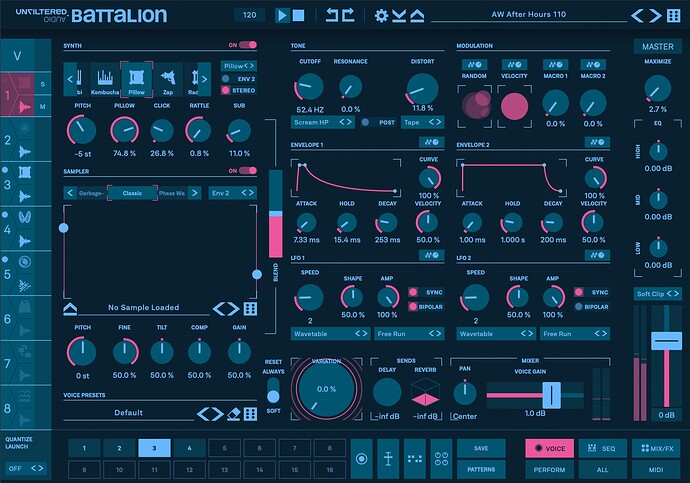Load a sample with the eject icon
The height and width of the screenshot is (483, 690).
pyautogui.click(x=70, y=309)
